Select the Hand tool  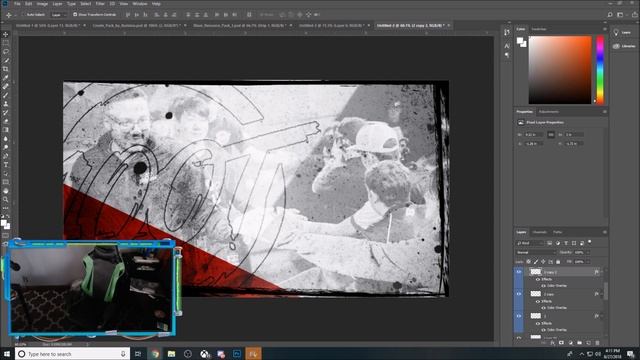click(6, 191)
